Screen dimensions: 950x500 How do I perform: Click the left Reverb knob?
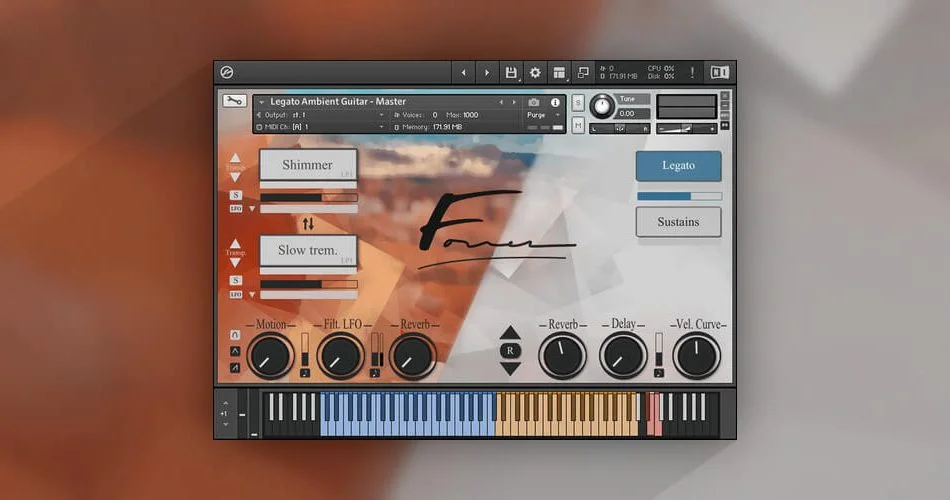(412, 356)
